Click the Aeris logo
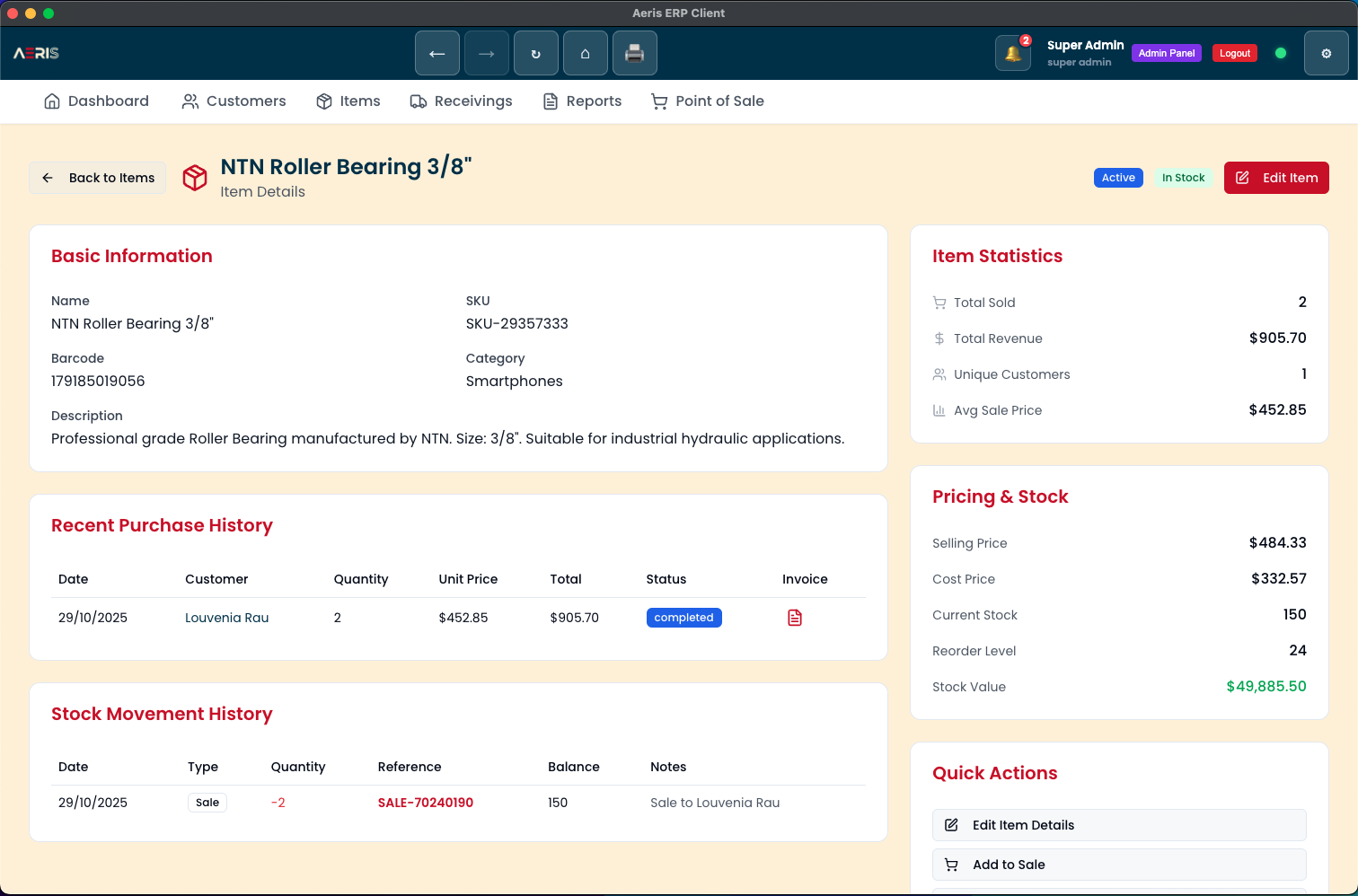 point(36,54)
